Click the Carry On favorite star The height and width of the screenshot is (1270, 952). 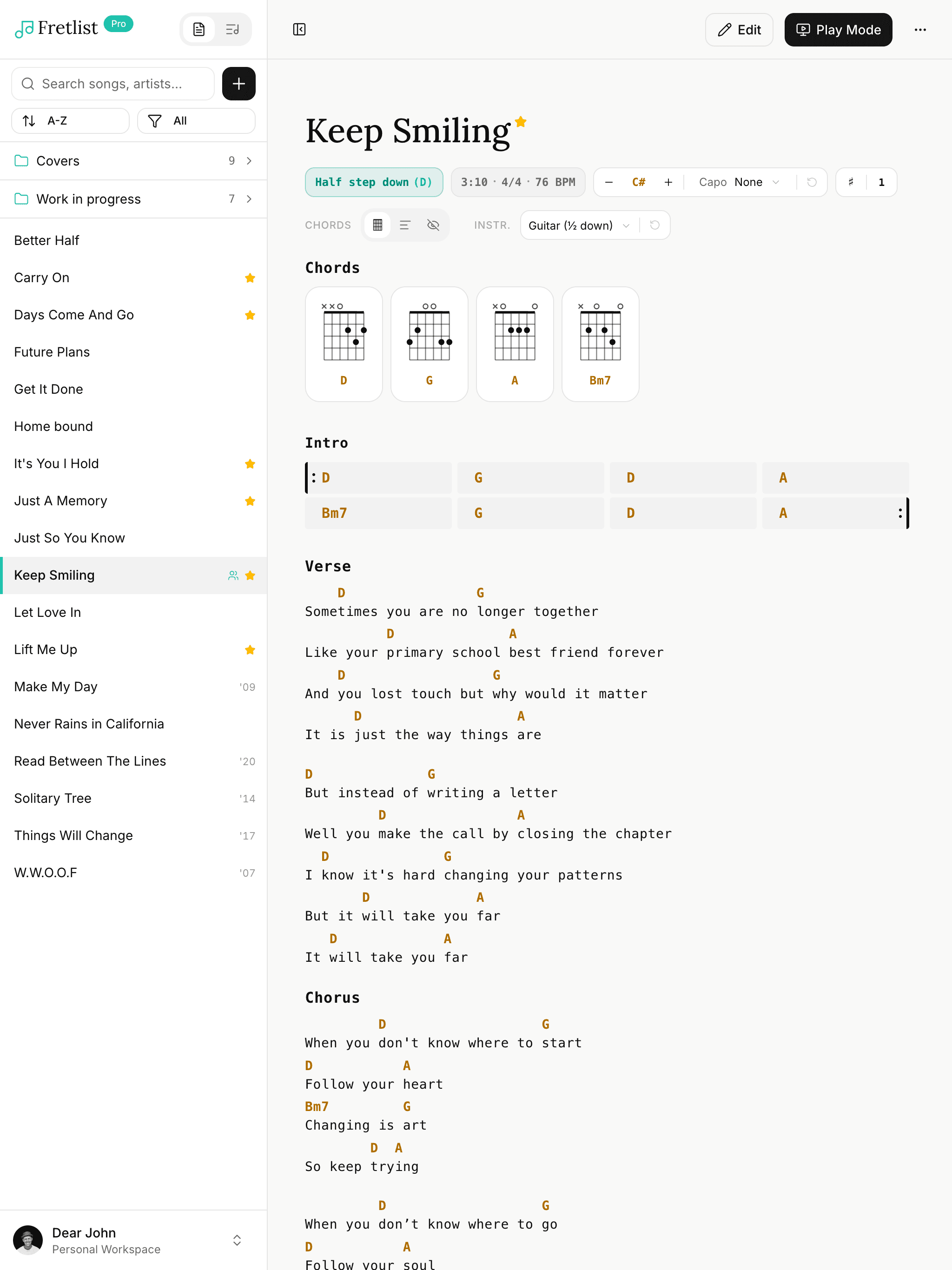click(x=250, y=278)
